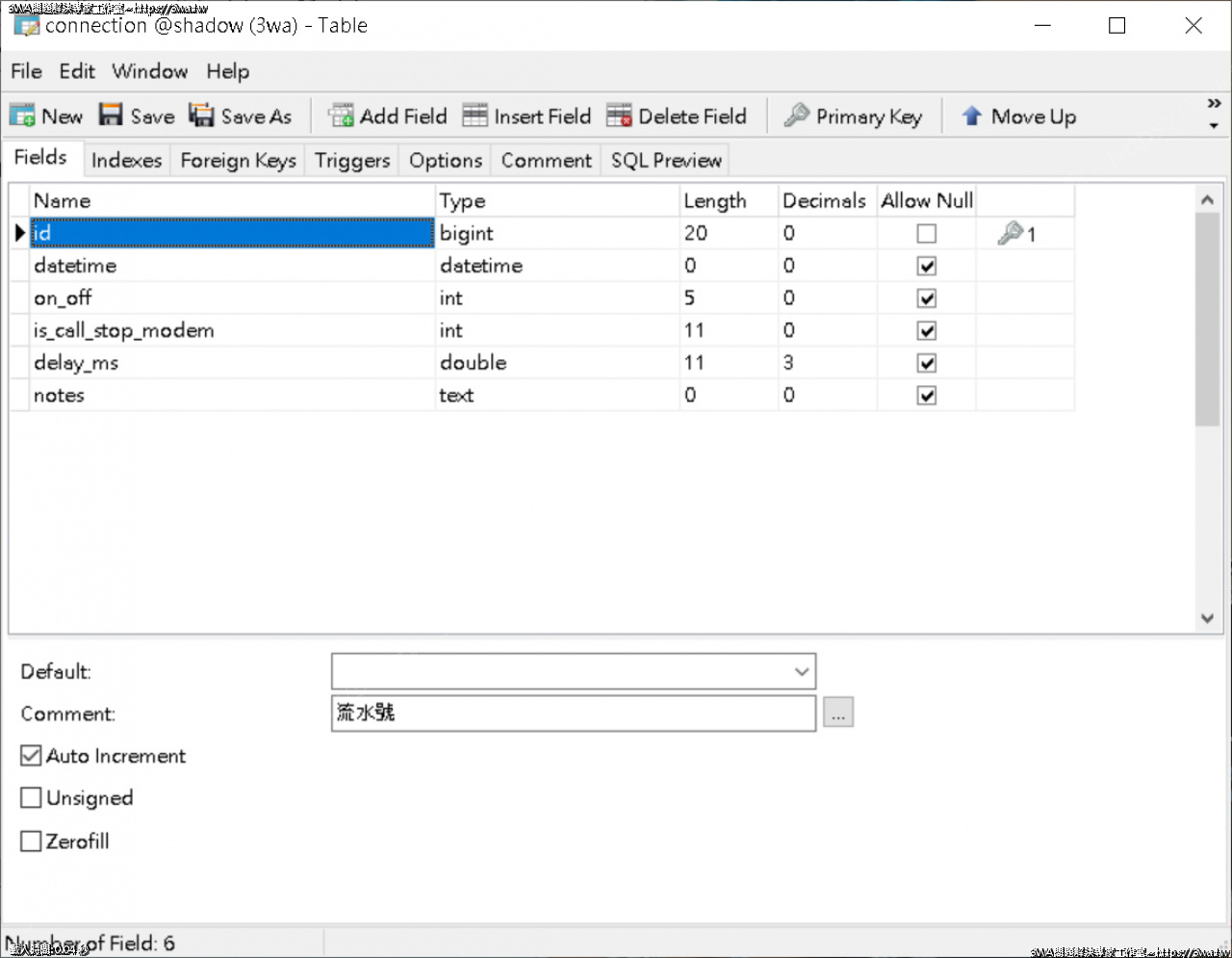Click the Move Up arrow icon
Viewport: 1232px width, 958px height.
click(x=972, y=116)
